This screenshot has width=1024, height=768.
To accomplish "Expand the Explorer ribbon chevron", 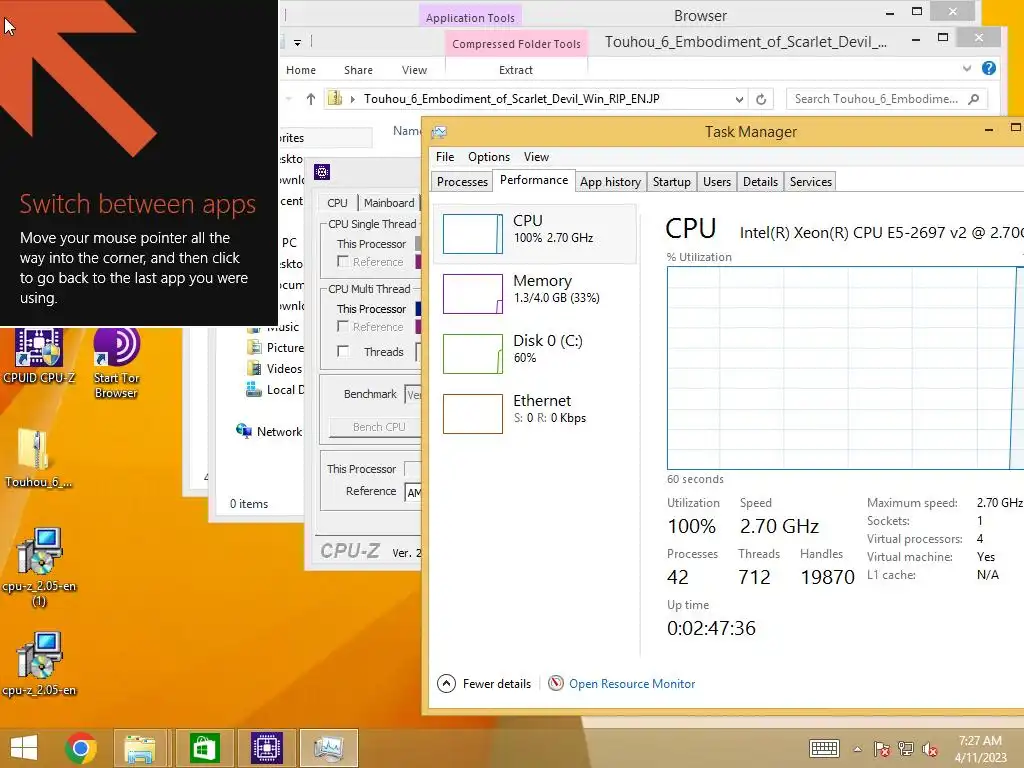I will [x=967, y=68].
